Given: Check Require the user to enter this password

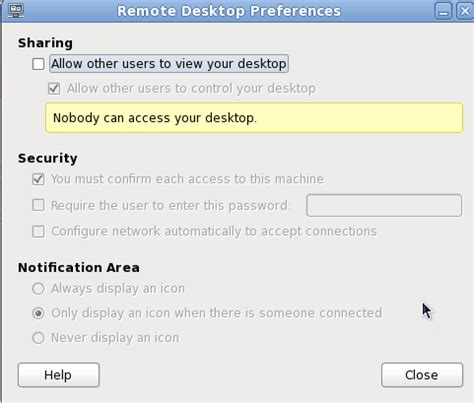Looking at the screenshot, I should pyautogui.click(x=38, y=205).
